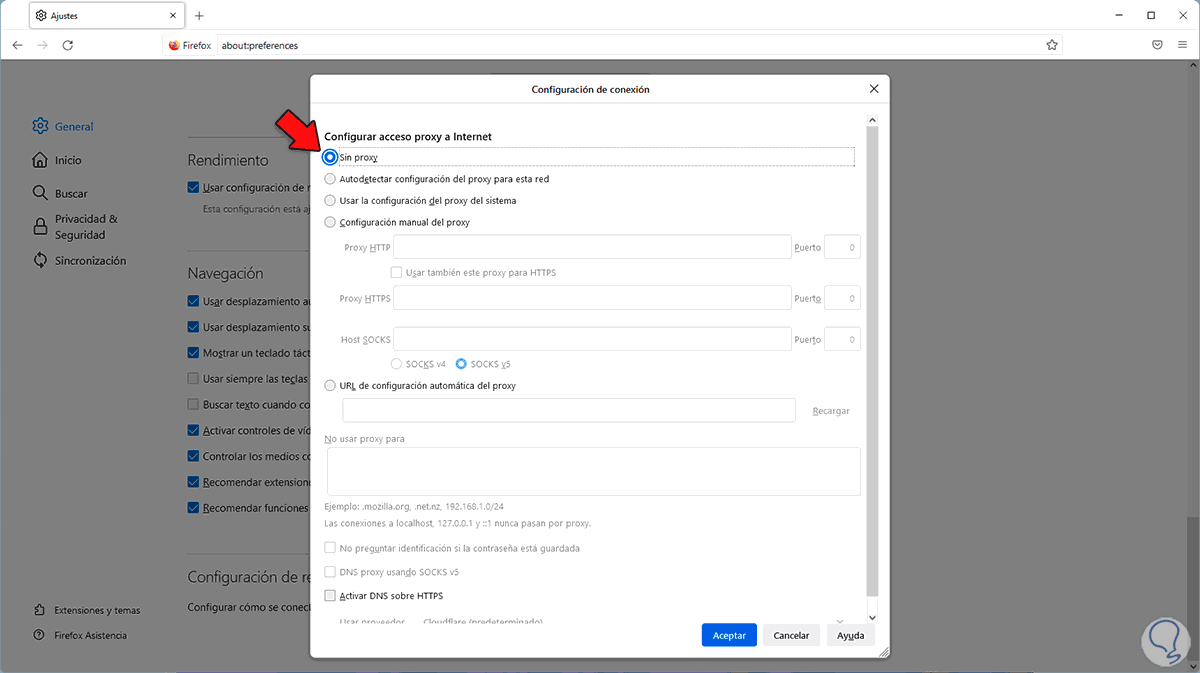Click the reload page icon
This screenshot has width=1200, height=673.
(68, 45)
